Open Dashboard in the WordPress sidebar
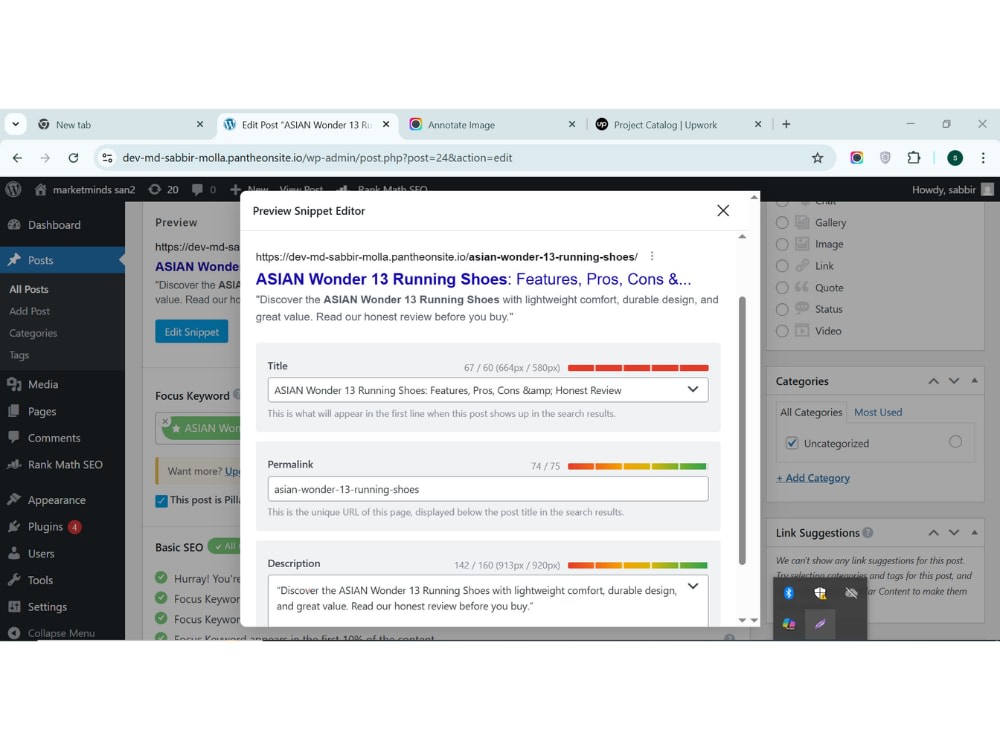The width and height of the screenshot is (1000, 750). click(x=54, y=224)
